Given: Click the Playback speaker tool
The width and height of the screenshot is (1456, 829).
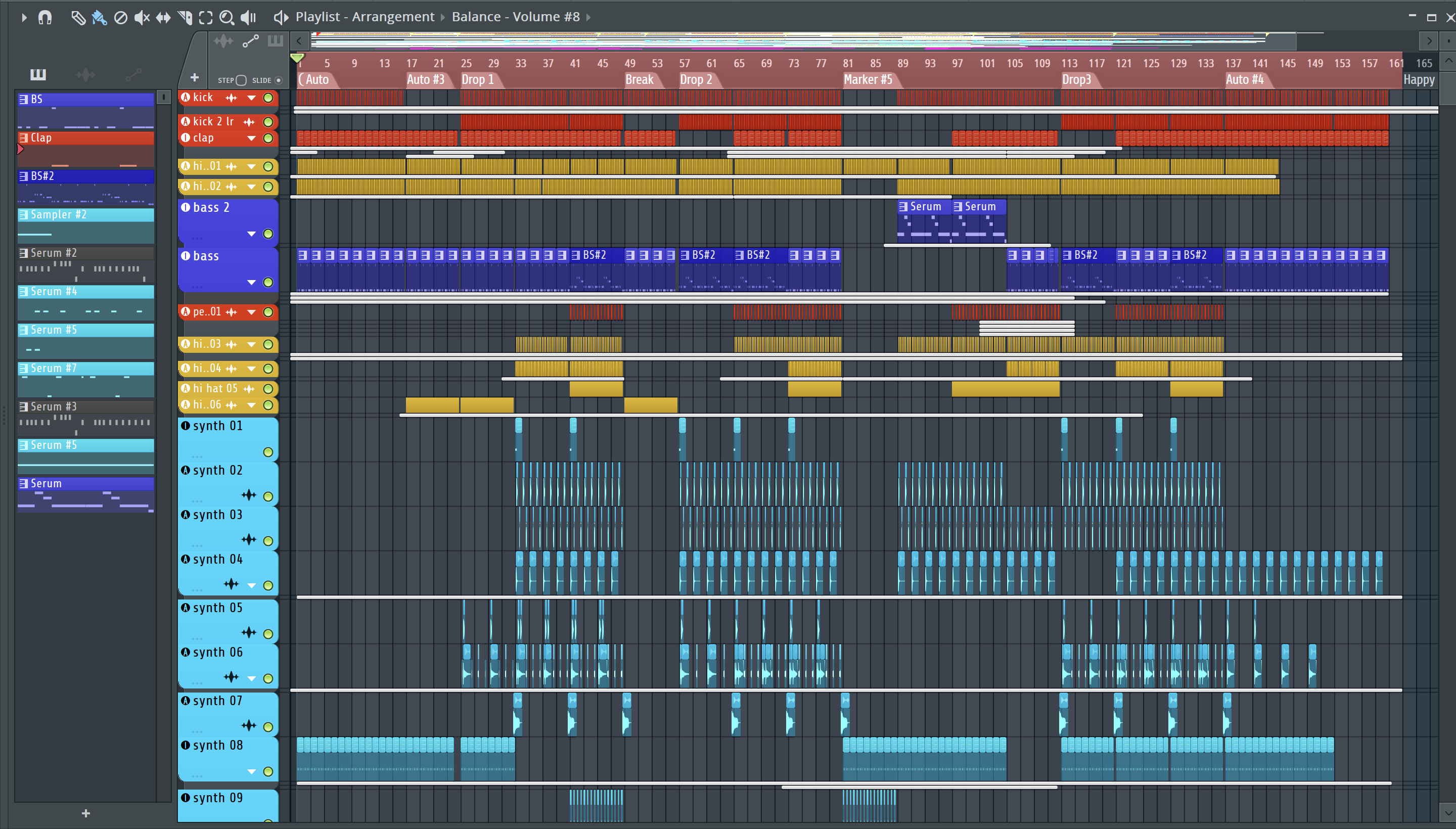Looking at the screenshot, I should point(248,18).
